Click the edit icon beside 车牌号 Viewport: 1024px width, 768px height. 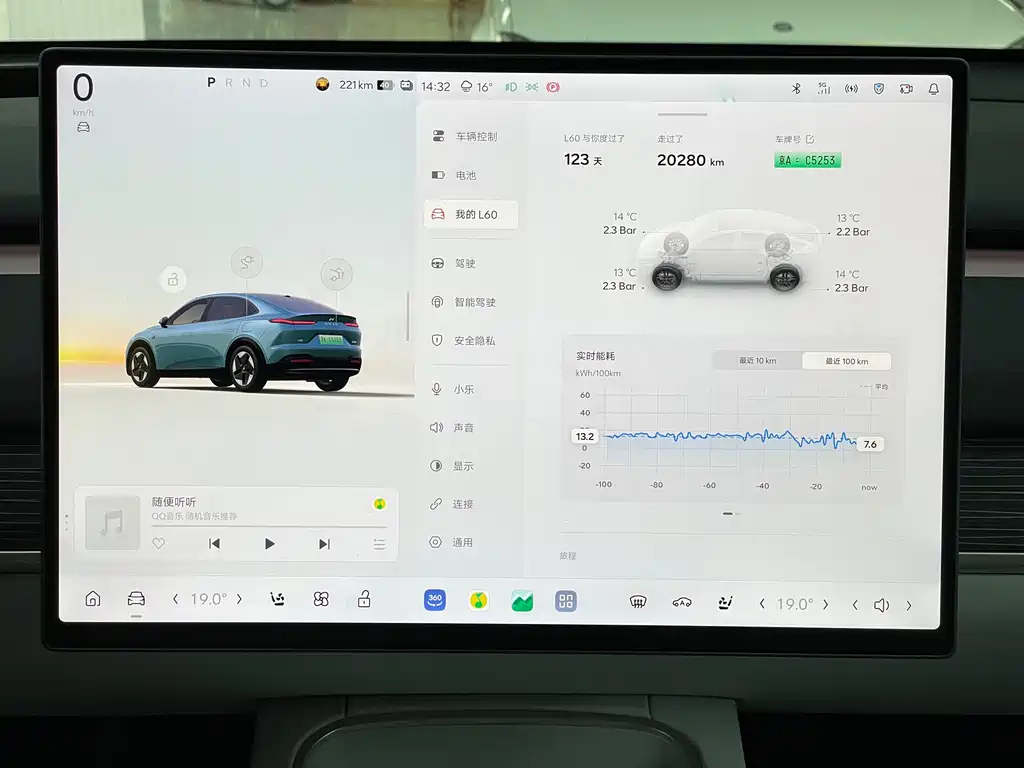pos(810,139)
